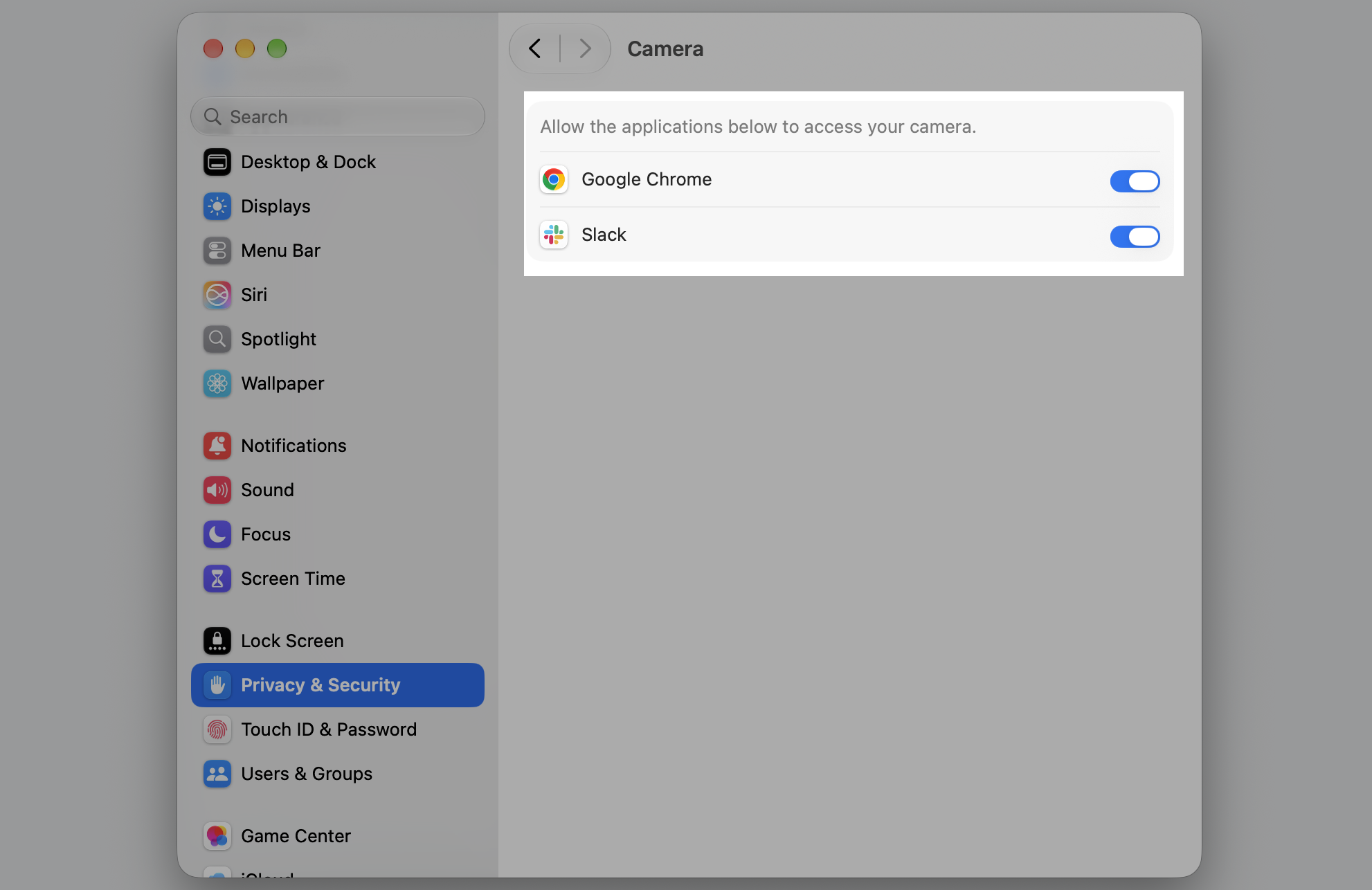Click the Focus moon icon

(217, 534)
